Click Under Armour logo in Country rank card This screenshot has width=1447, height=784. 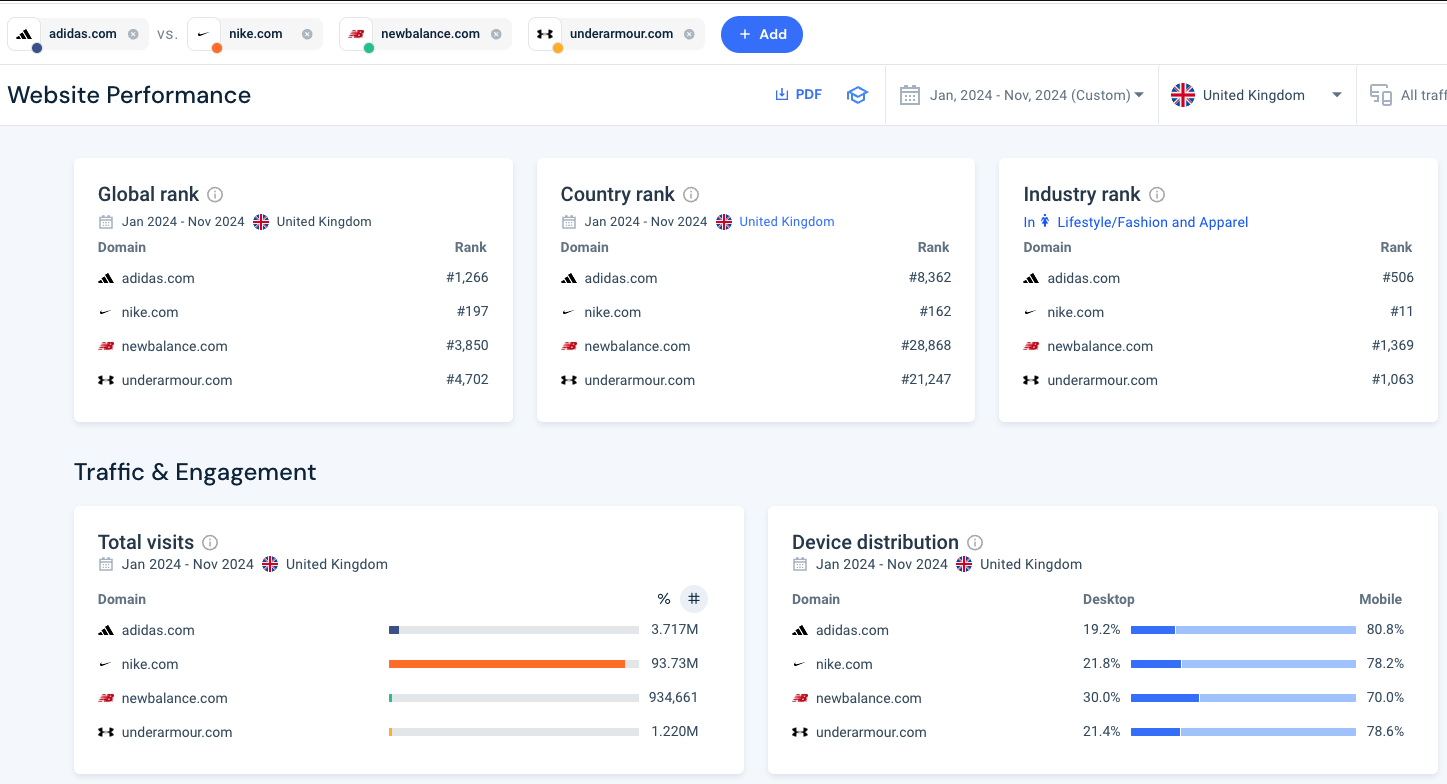point(569,381)
